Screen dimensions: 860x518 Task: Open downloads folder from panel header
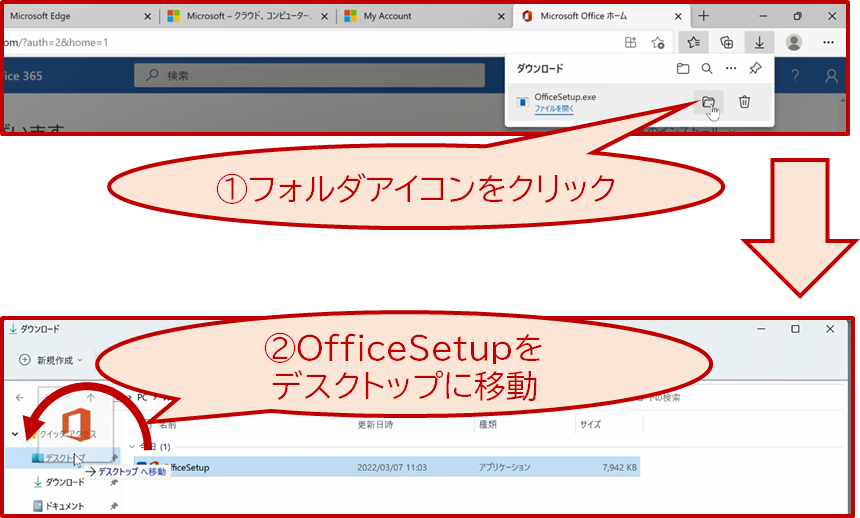pos(683,69)
